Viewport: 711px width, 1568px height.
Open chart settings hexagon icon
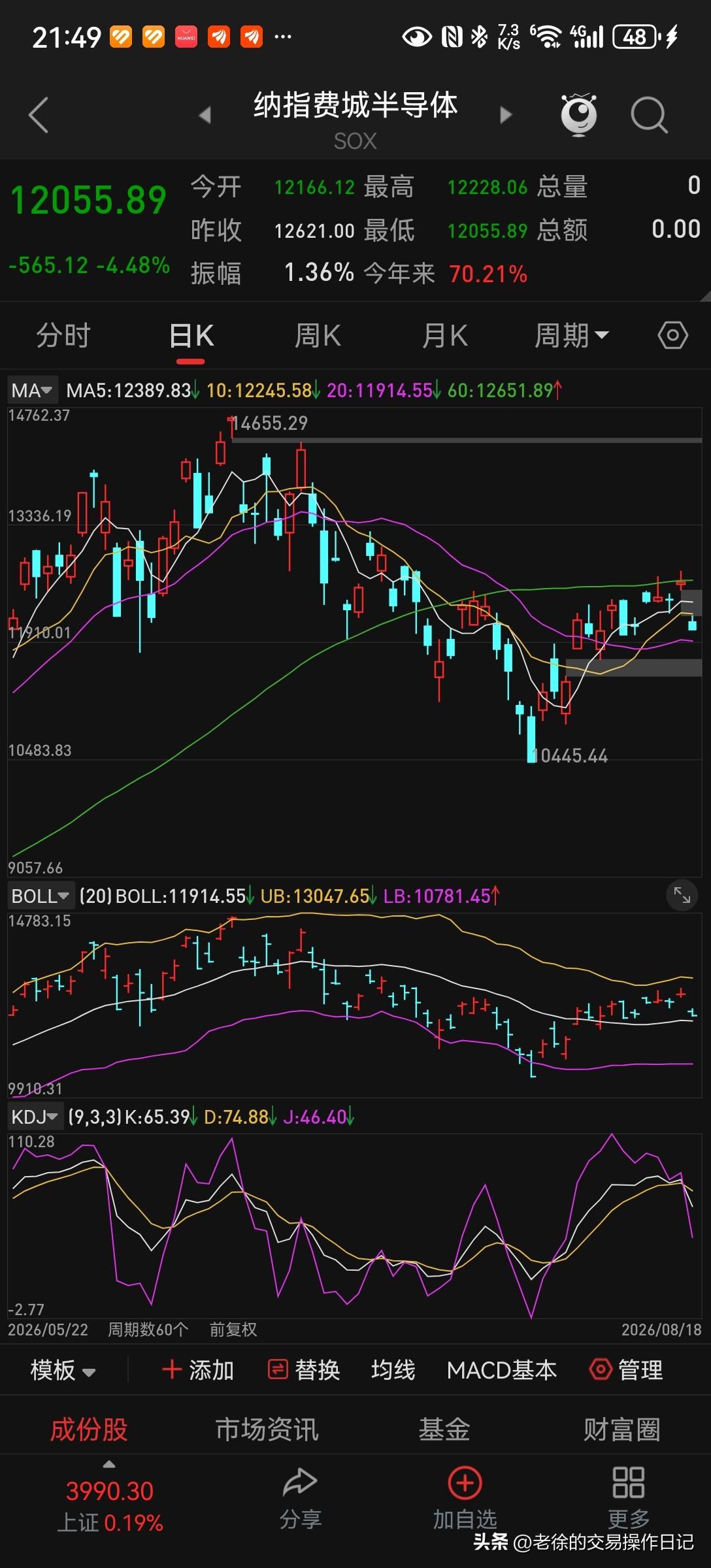tap(672, 336)
